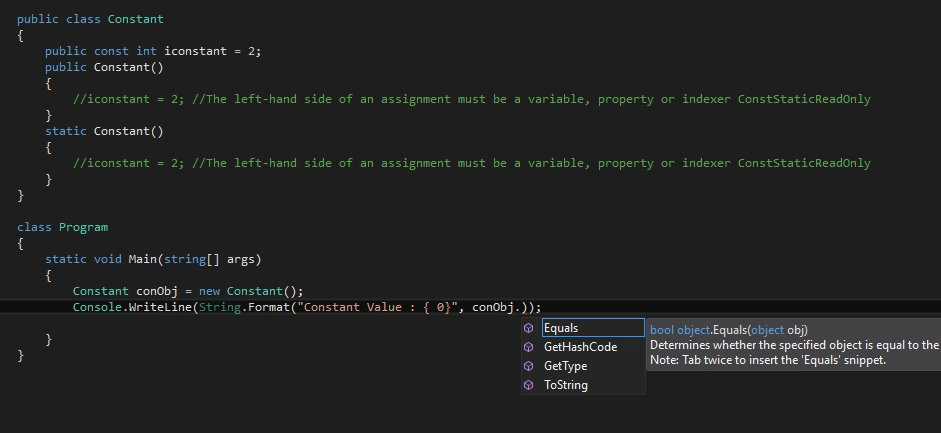The image size is (941, 433).
Task: Click 'String.Format' in the WriteLine call
Action: pos(245,307)
